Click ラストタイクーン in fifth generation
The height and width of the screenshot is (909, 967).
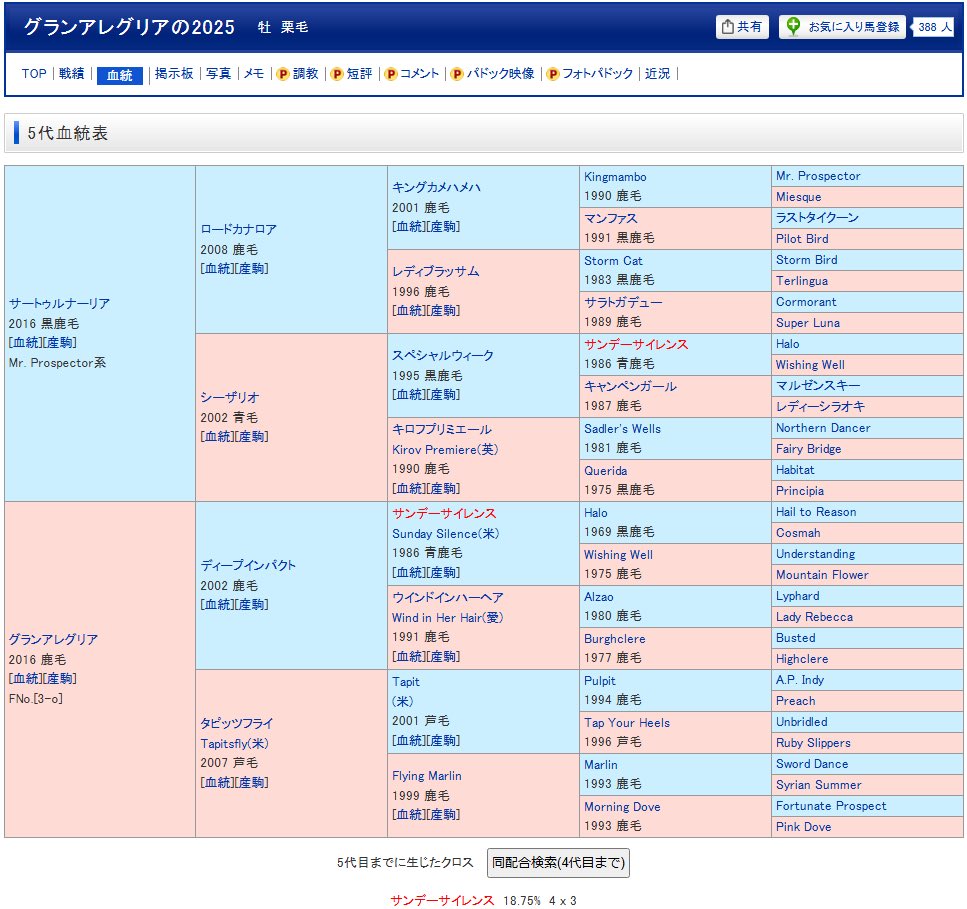point(817,217)
